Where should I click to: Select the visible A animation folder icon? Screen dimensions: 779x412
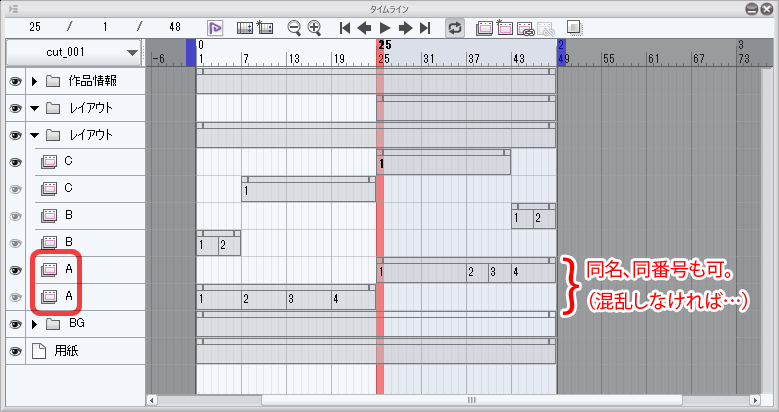[x=49, y=269]
